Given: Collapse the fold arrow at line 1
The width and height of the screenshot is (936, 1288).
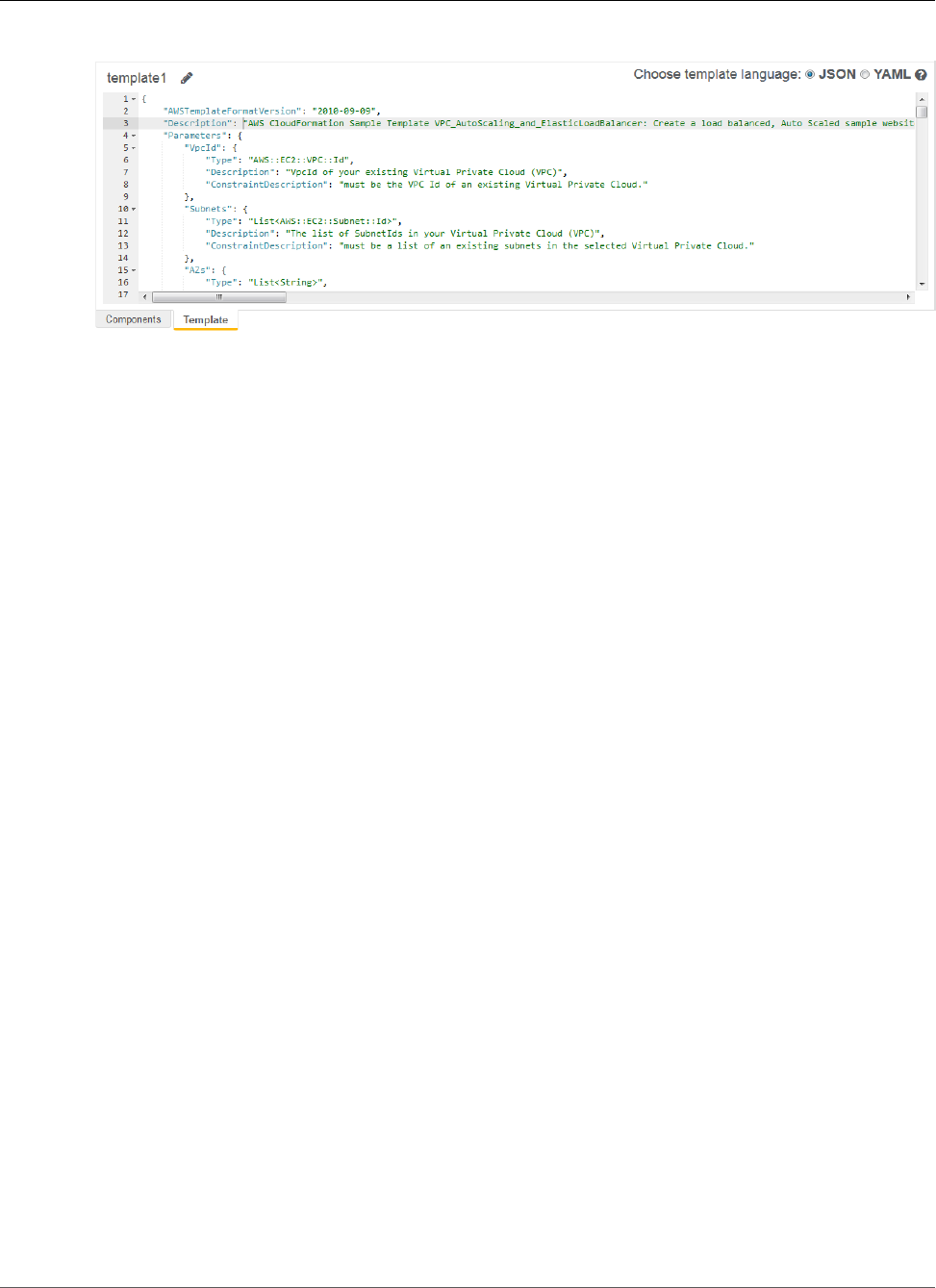Looking at the screenshot, I should tap(134, 99).
